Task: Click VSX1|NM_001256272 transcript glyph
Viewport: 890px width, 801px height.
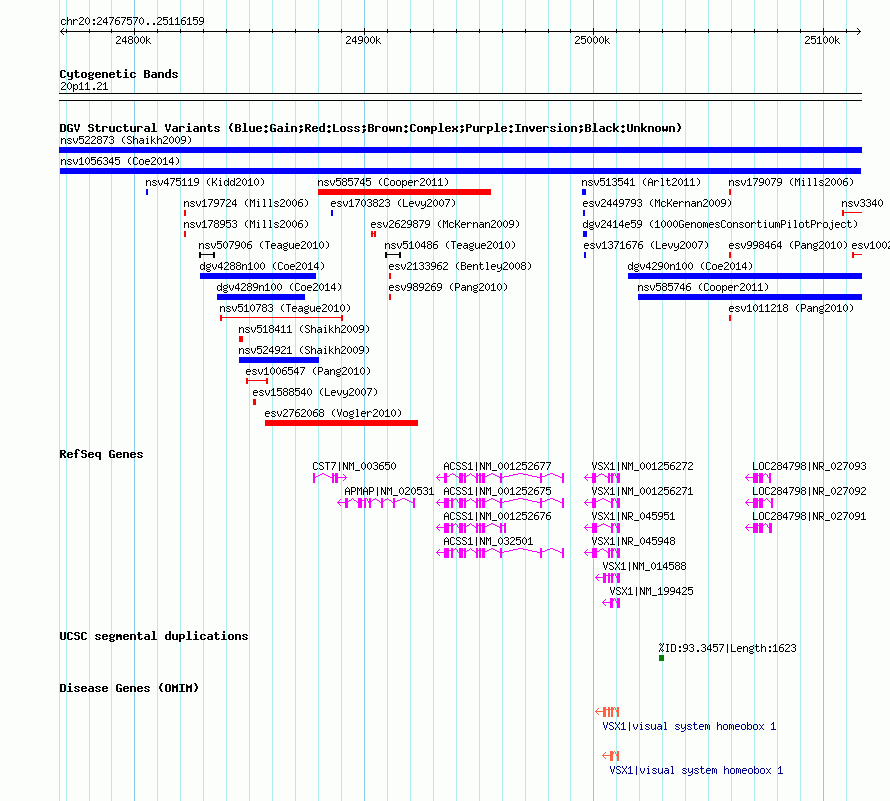Action: coord(602,478)
